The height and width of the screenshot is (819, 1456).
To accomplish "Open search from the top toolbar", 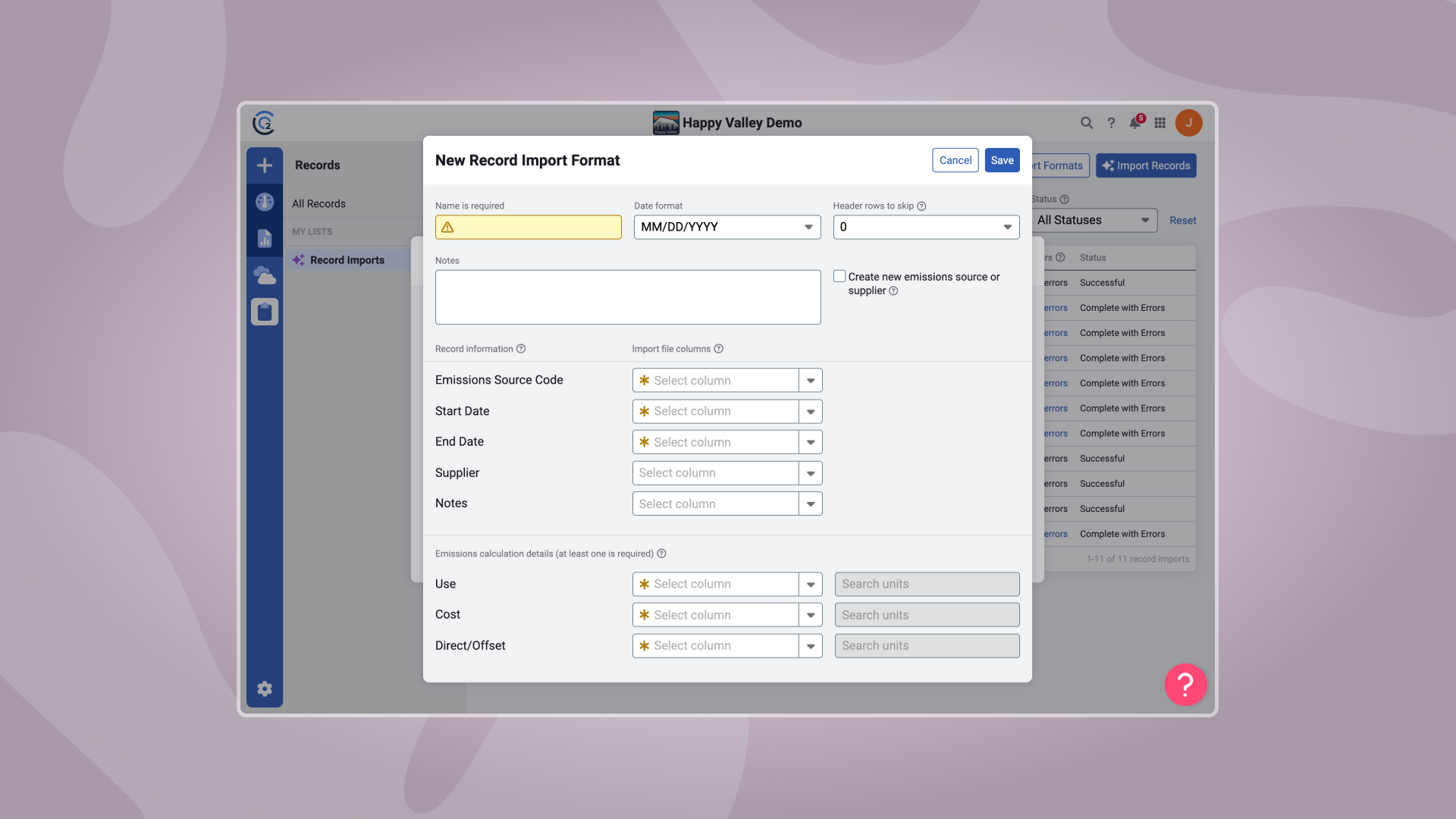I will 1087,122.
